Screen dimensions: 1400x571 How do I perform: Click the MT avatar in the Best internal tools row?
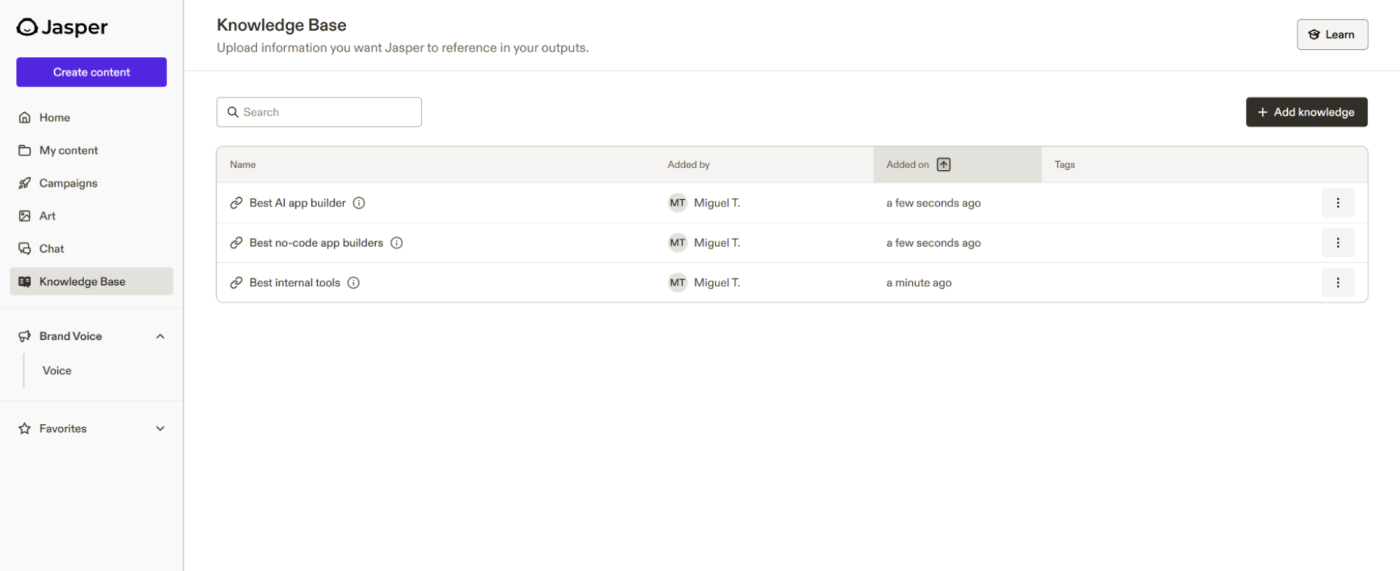click(678, 283)
